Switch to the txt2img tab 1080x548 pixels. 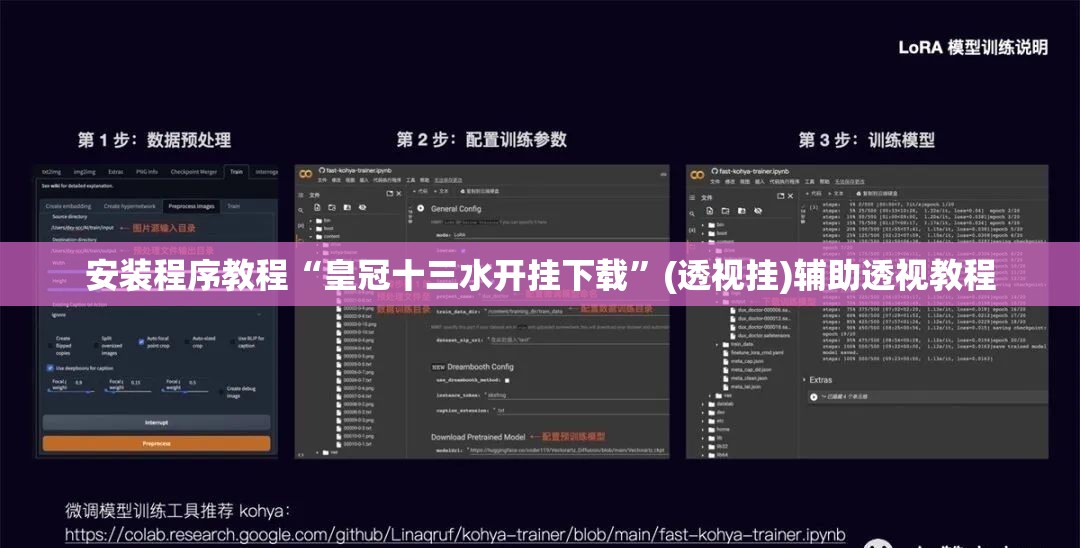coord(51,171)
